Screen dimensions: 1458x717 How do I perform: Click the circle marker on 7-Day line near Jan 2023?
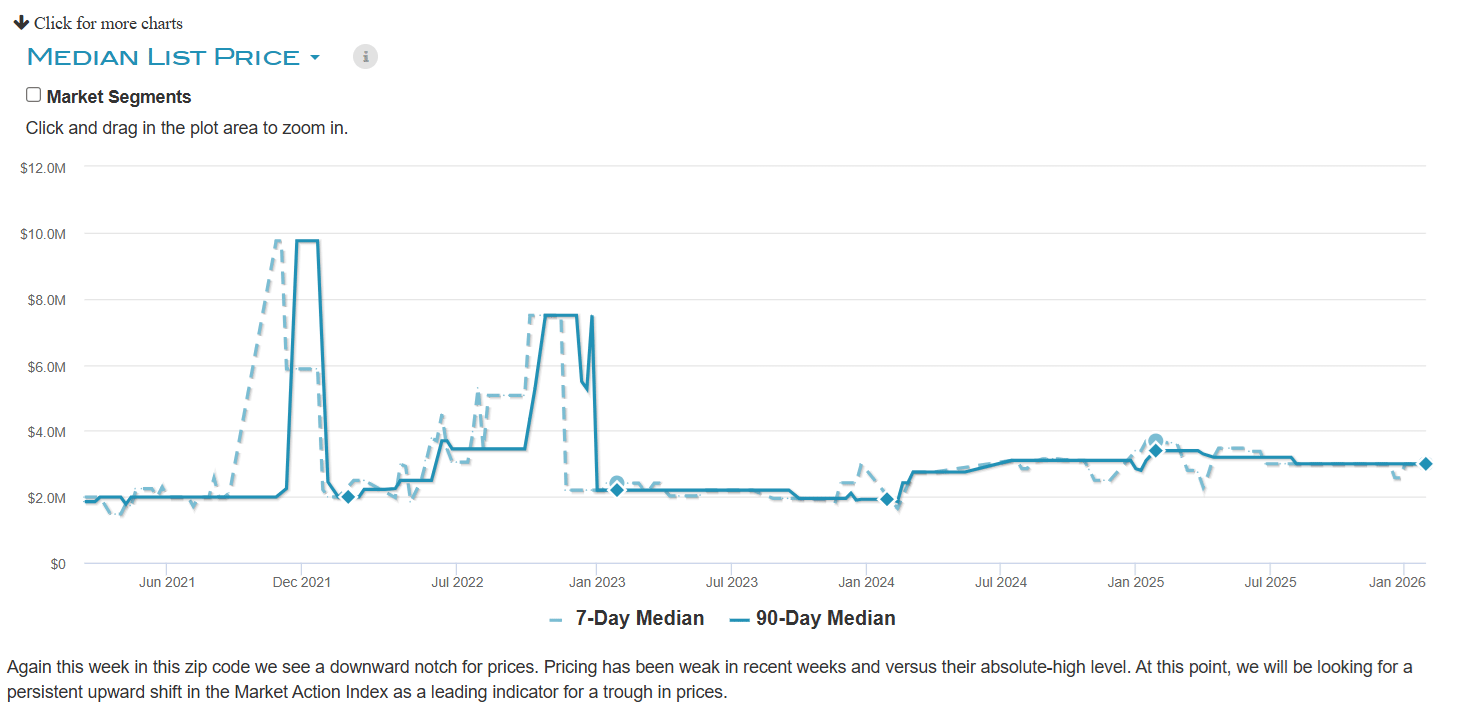point(617,483)
